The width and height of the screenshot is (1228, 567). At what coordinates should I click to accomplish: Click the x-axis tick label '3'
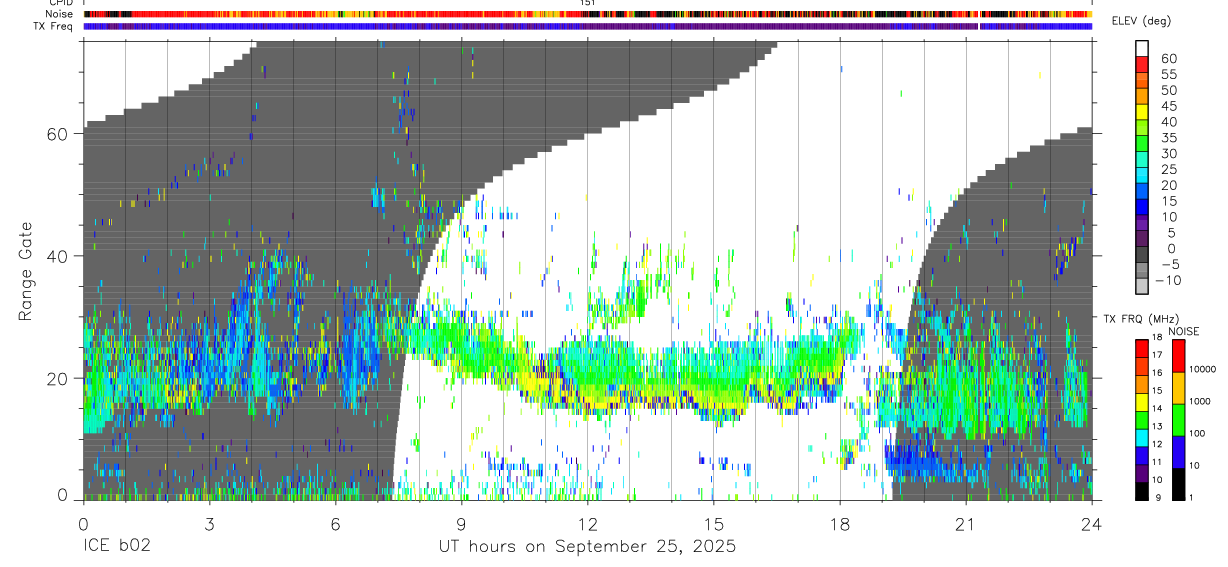click(x=209, y=523)
